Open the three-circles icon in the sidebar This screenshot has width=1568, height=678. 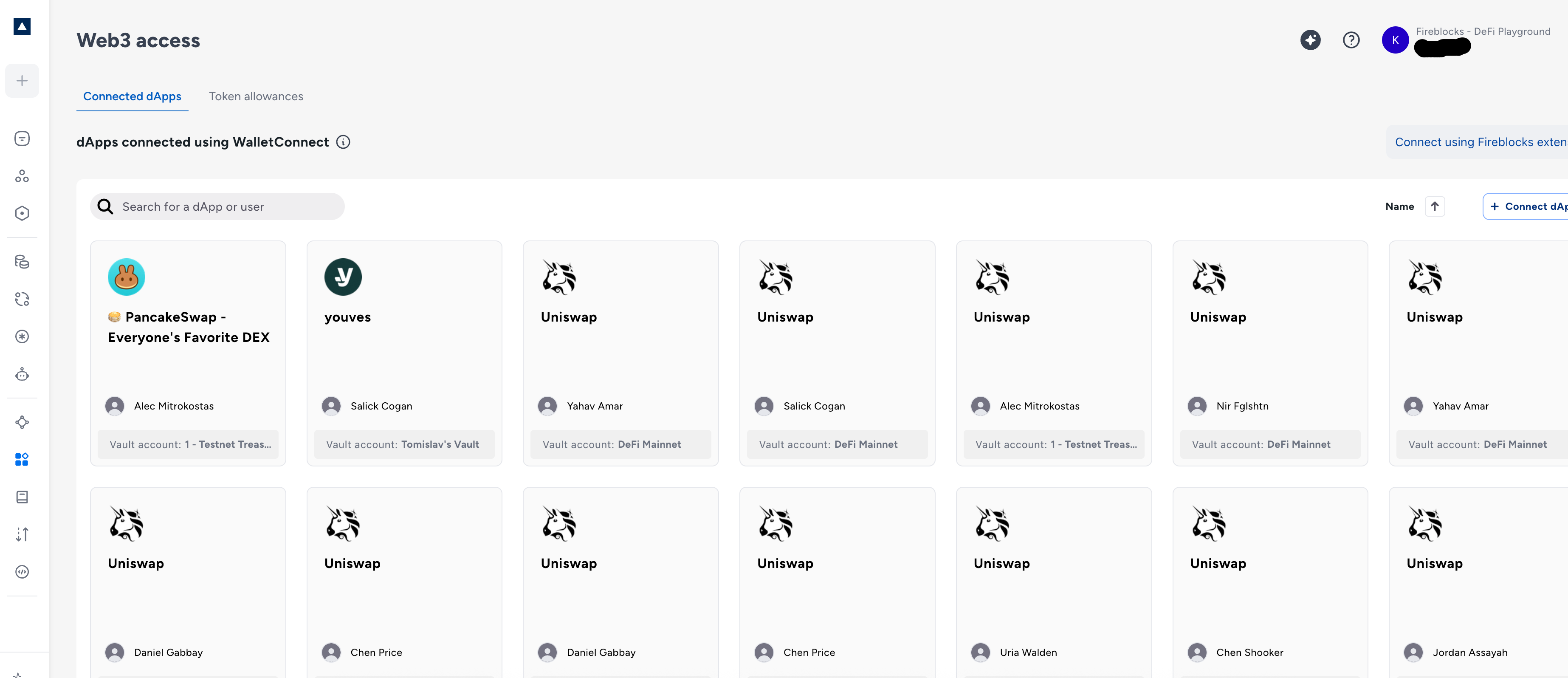coord(22,176)
